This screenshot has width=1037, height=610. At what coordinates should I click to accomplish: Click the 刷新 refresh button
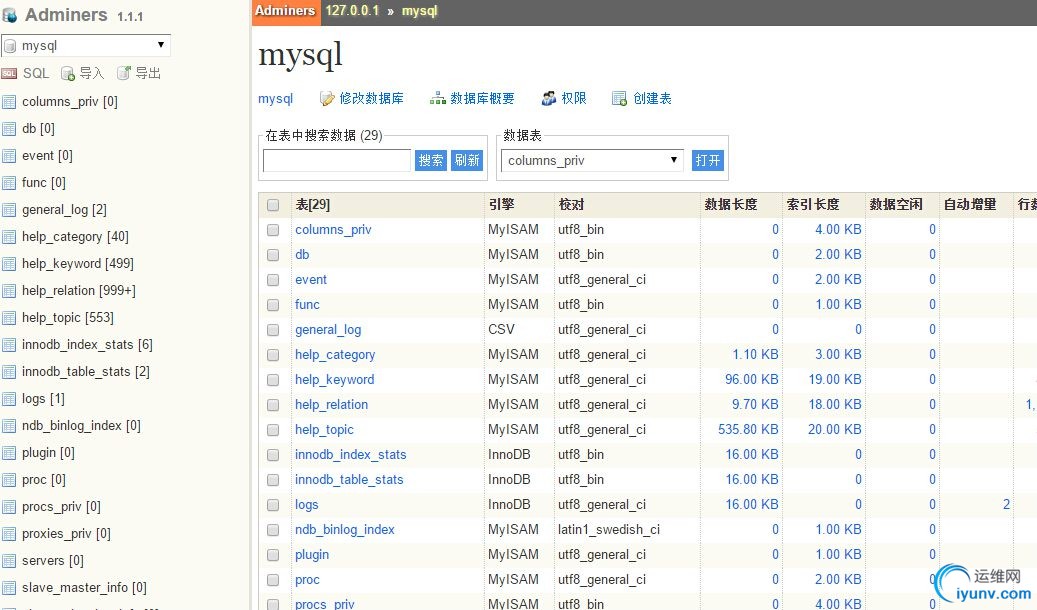coord(467,160)
